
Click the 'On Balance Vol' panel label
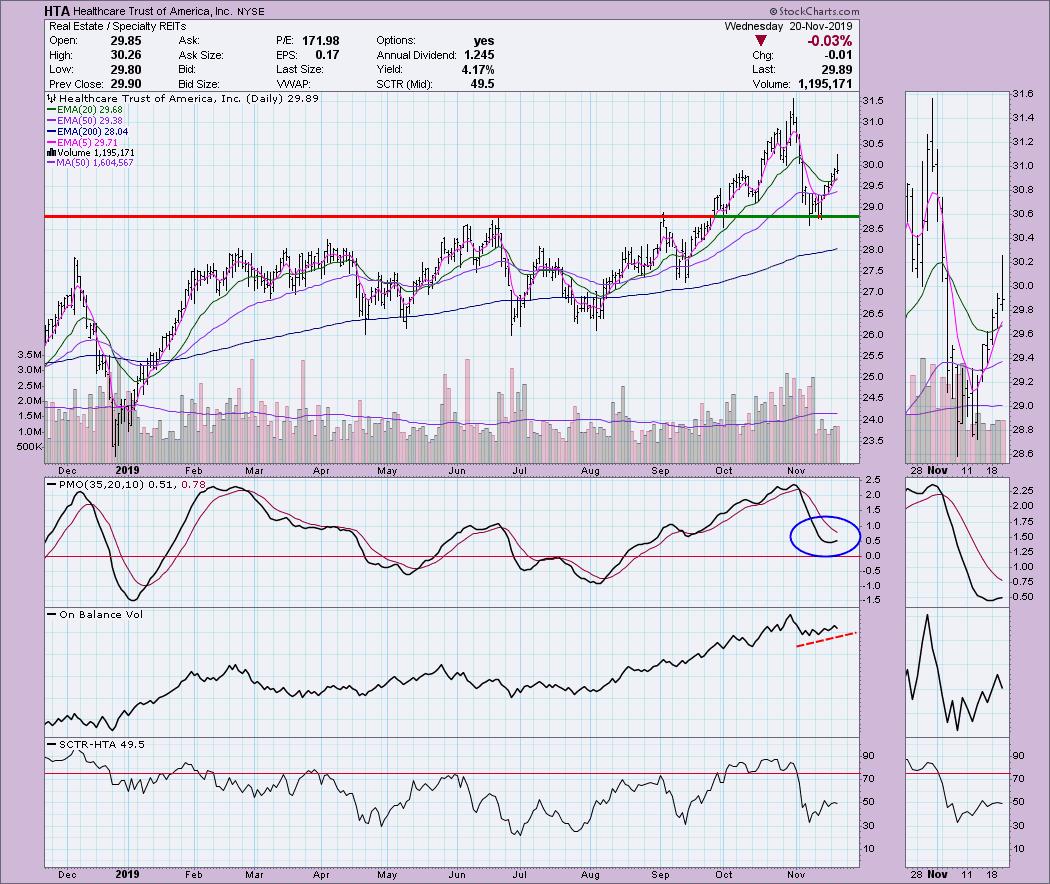tap(94, 614)
